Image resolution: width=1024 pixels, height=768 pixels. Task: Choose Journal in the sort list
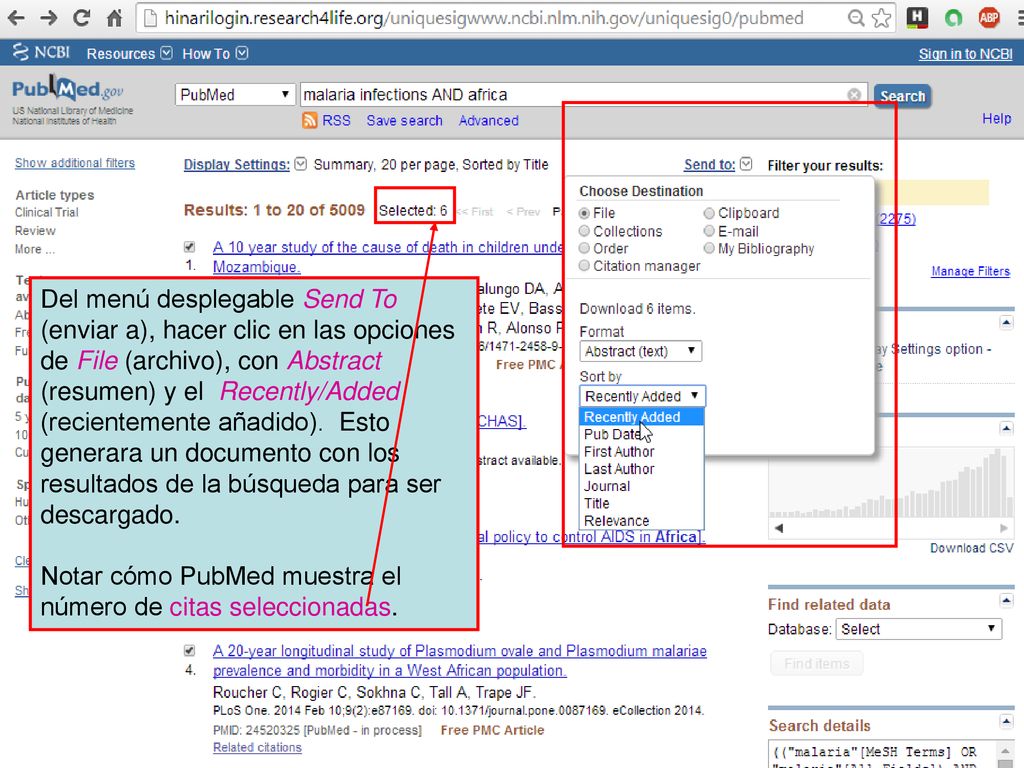(x=642, y=486)
